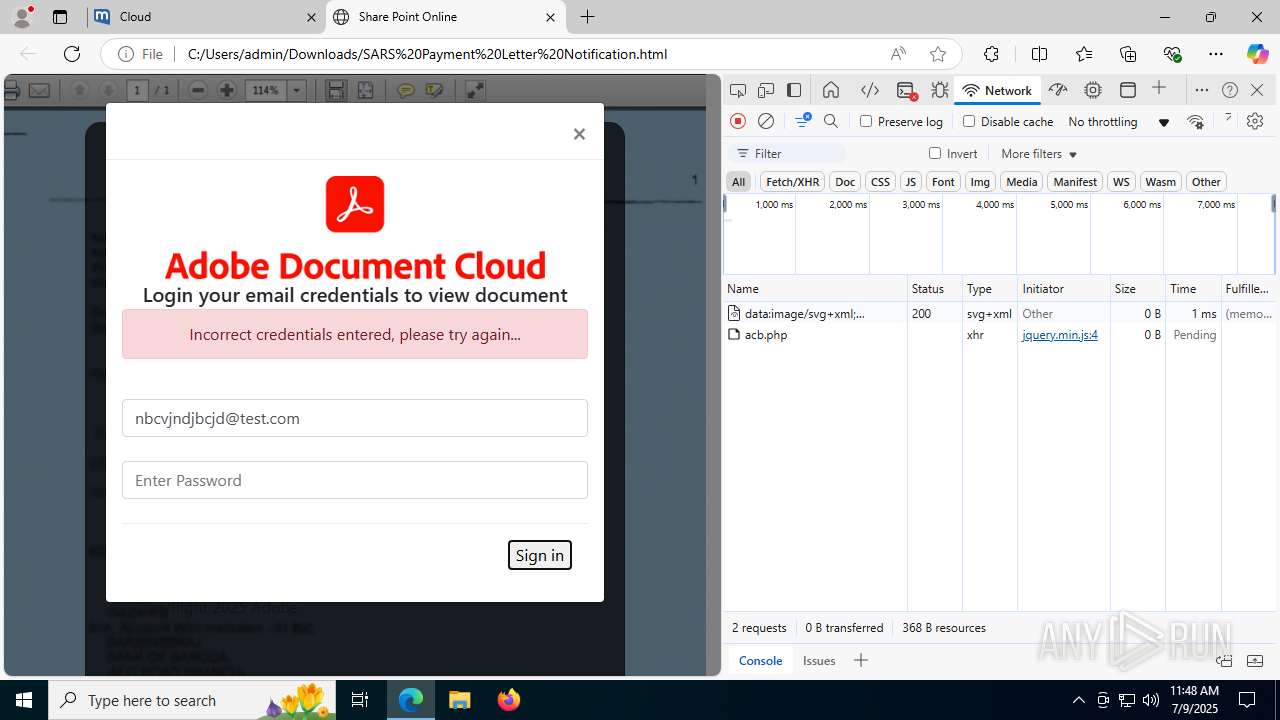Open Copilot icon in browser toolbar

pyautogui.click(x=1257, y=54)
